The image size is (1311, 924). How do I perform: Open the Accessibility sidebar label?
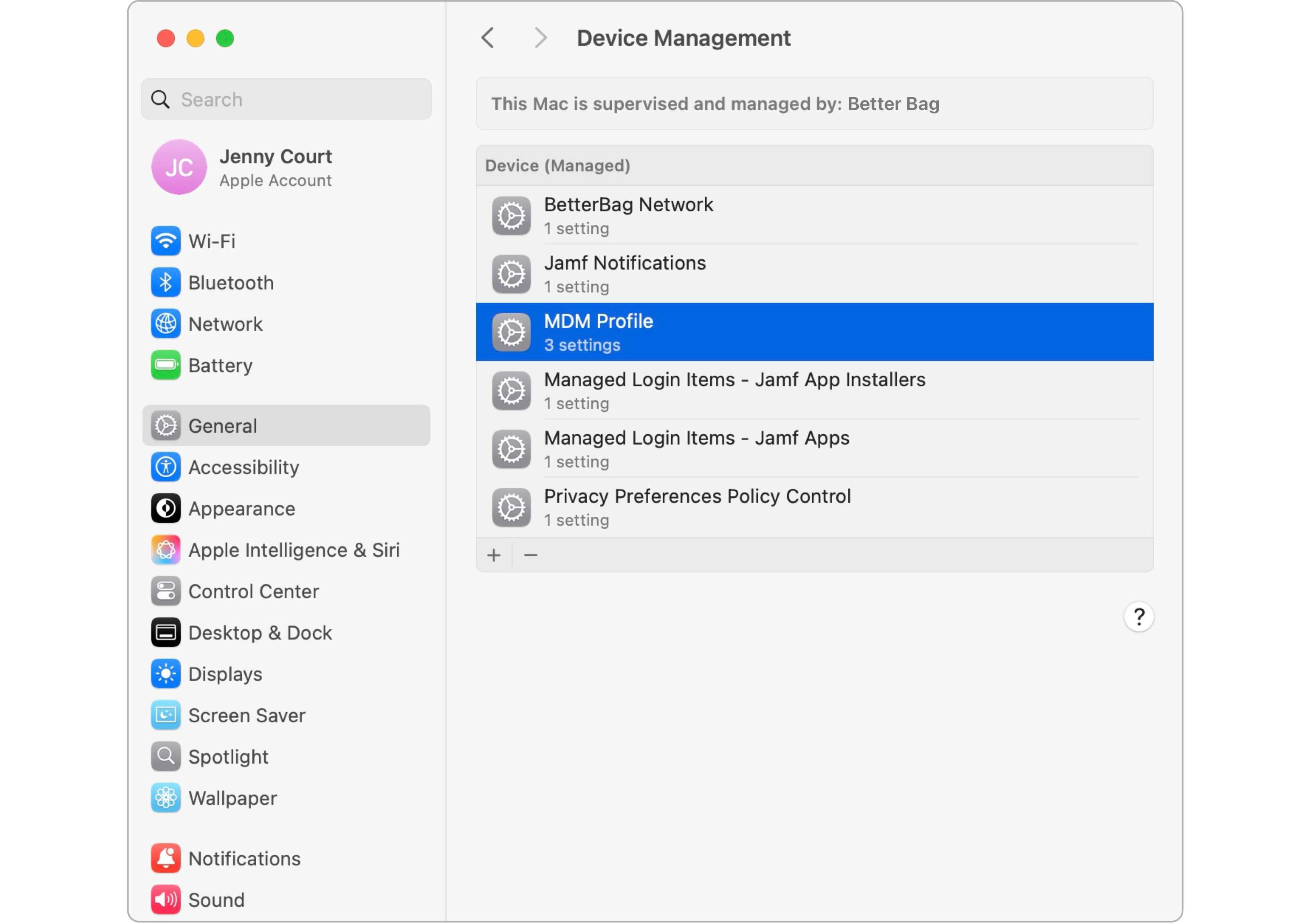coord(244,467)
